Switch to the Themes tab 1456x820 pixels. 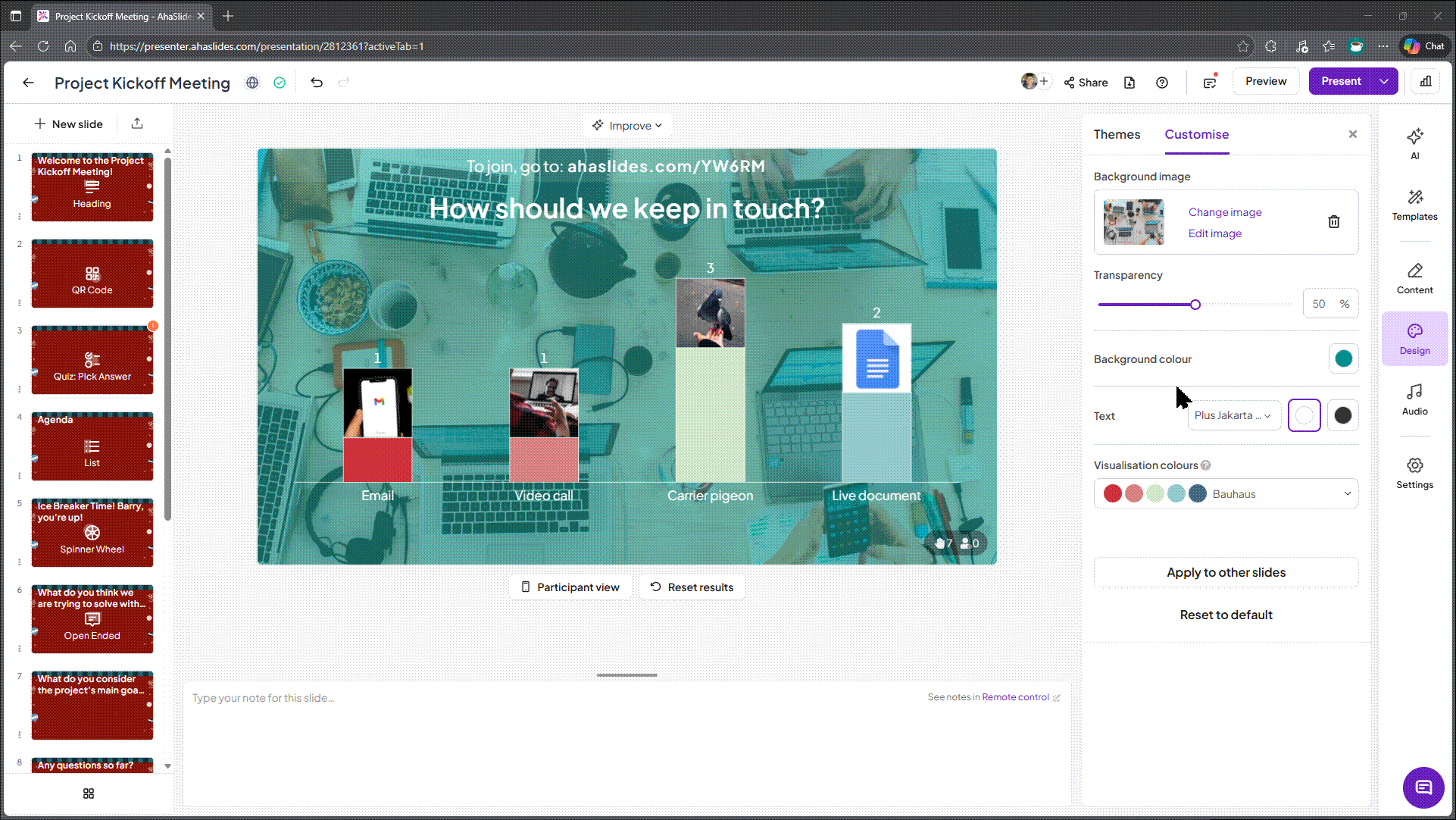(1116, 134)
